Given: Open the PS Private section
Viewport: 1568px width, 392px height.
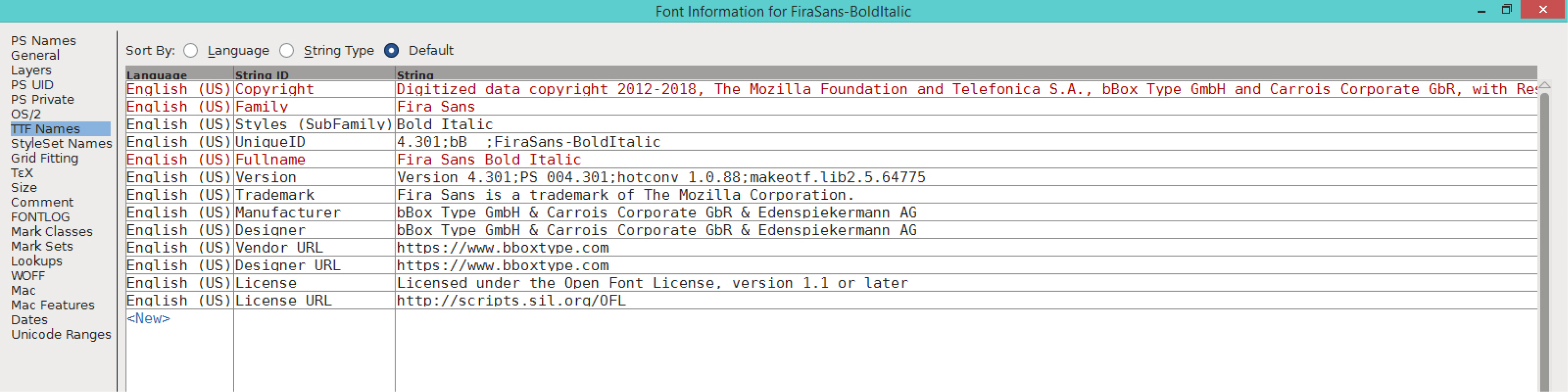Looking at the screenshot, I should tap(43, 99).
